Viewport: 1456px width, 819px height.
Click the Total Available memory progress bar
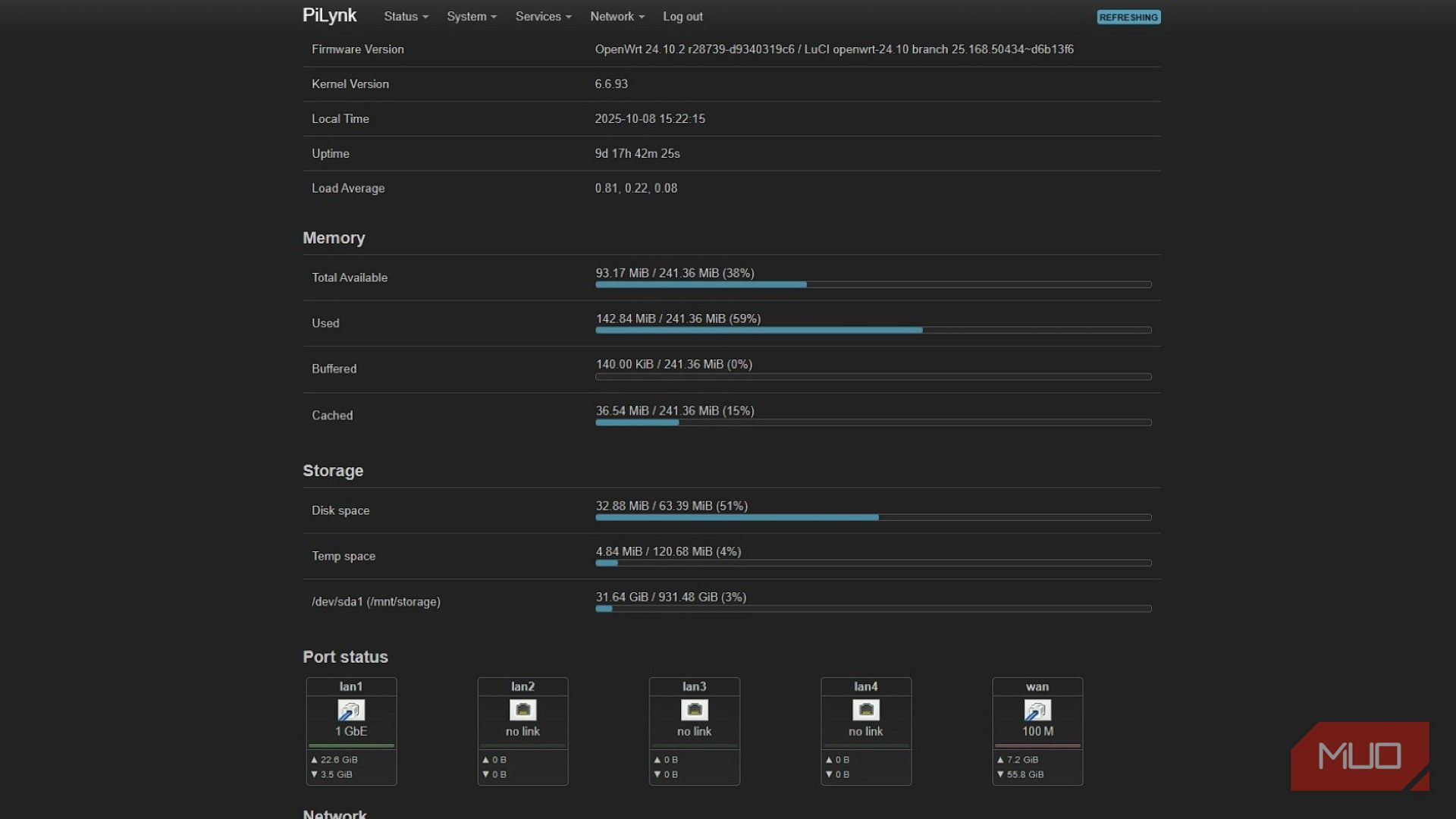(x=874, y=285)
